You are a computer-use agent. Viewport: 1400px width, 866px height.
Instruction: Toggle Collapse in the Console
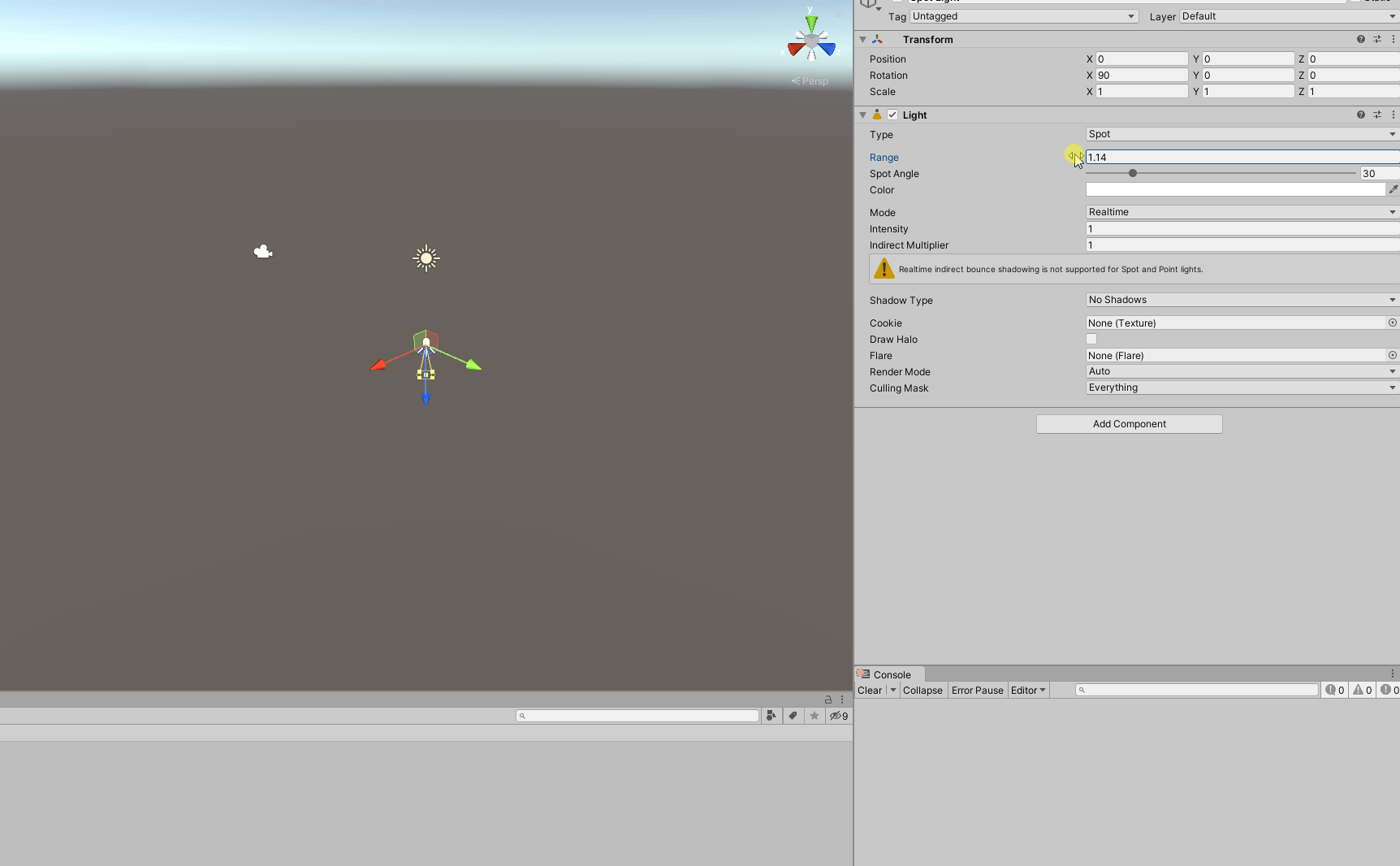[923, 690]
